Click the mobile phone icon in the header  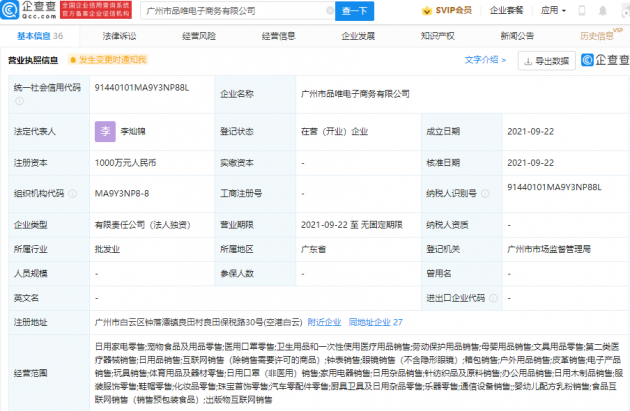coord(581,11)
